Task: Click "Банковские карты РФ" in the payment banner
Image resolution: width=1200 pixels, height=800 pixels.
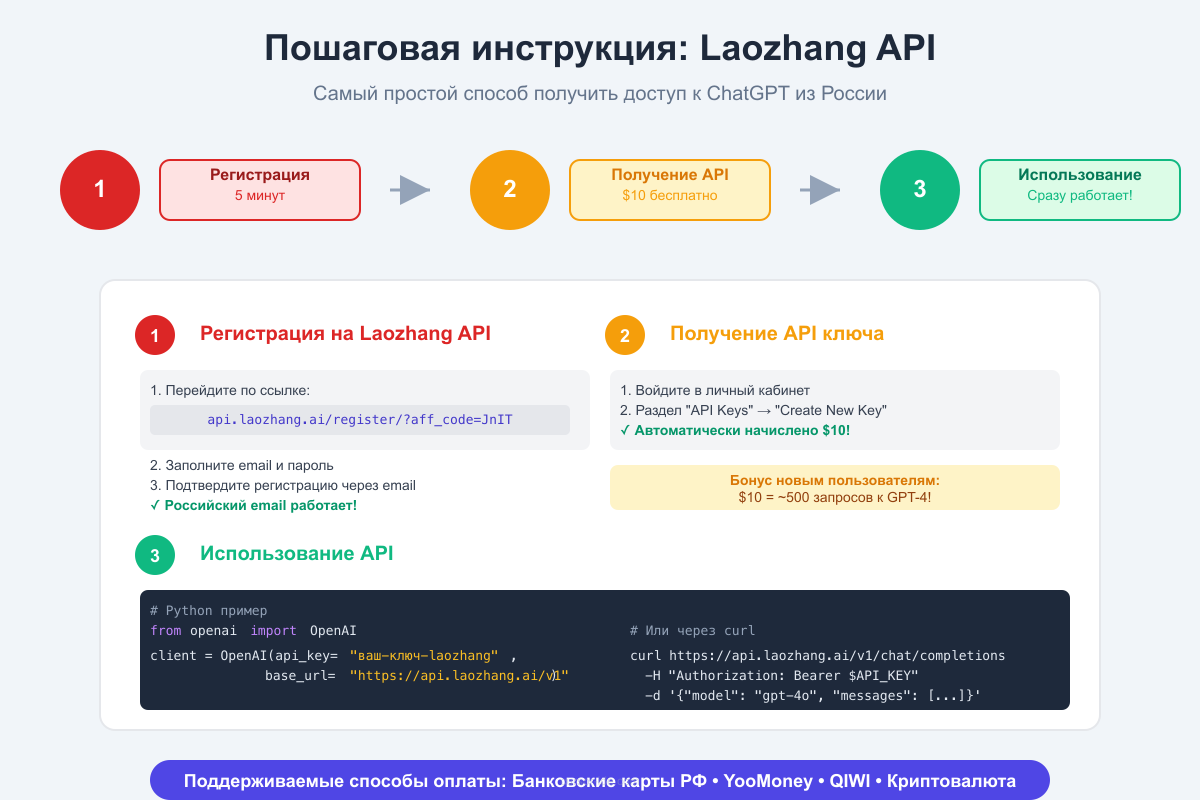Action: tap(610, 781)
